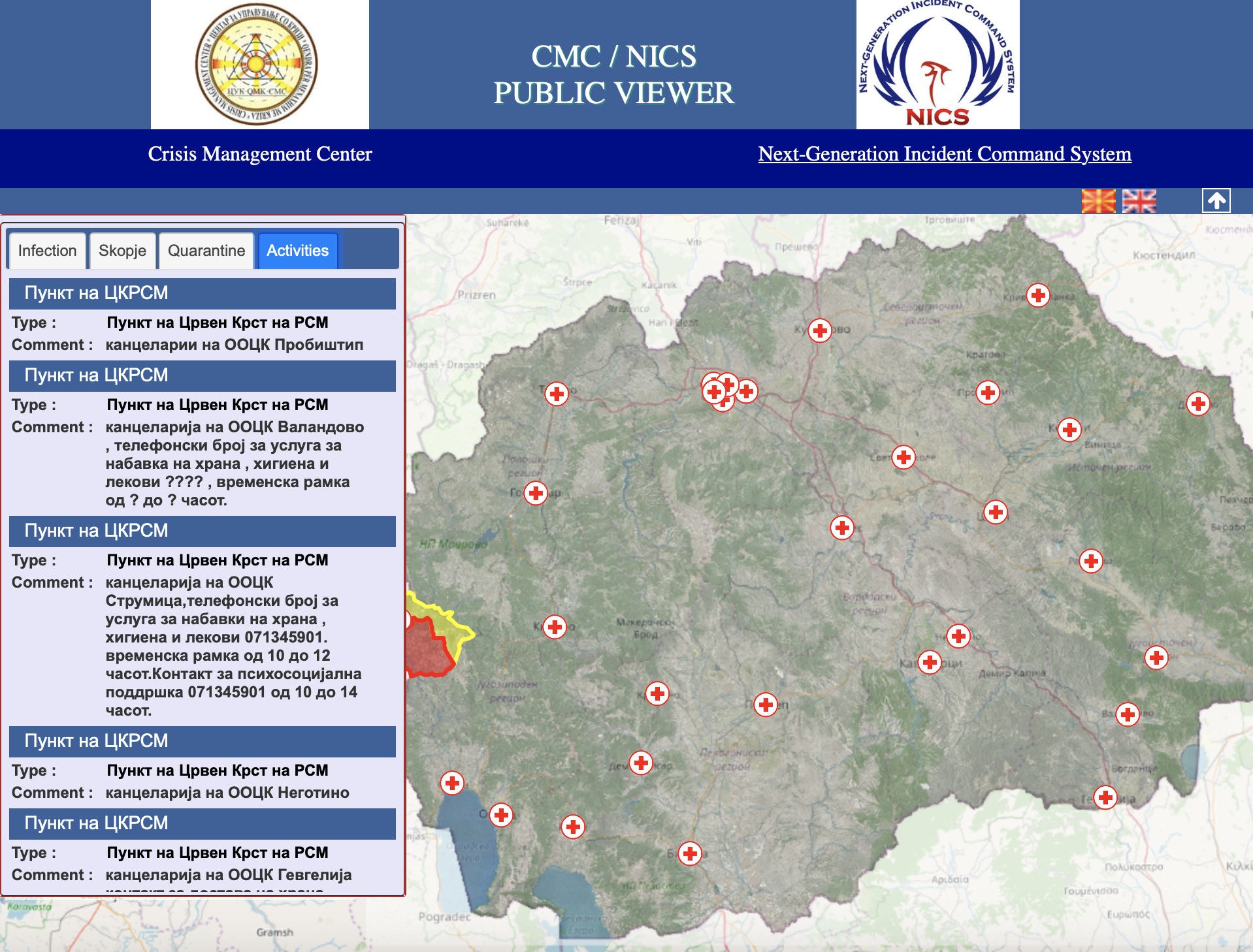Click the Red Cross marker at Gevgelija

tap(1105, 797)
